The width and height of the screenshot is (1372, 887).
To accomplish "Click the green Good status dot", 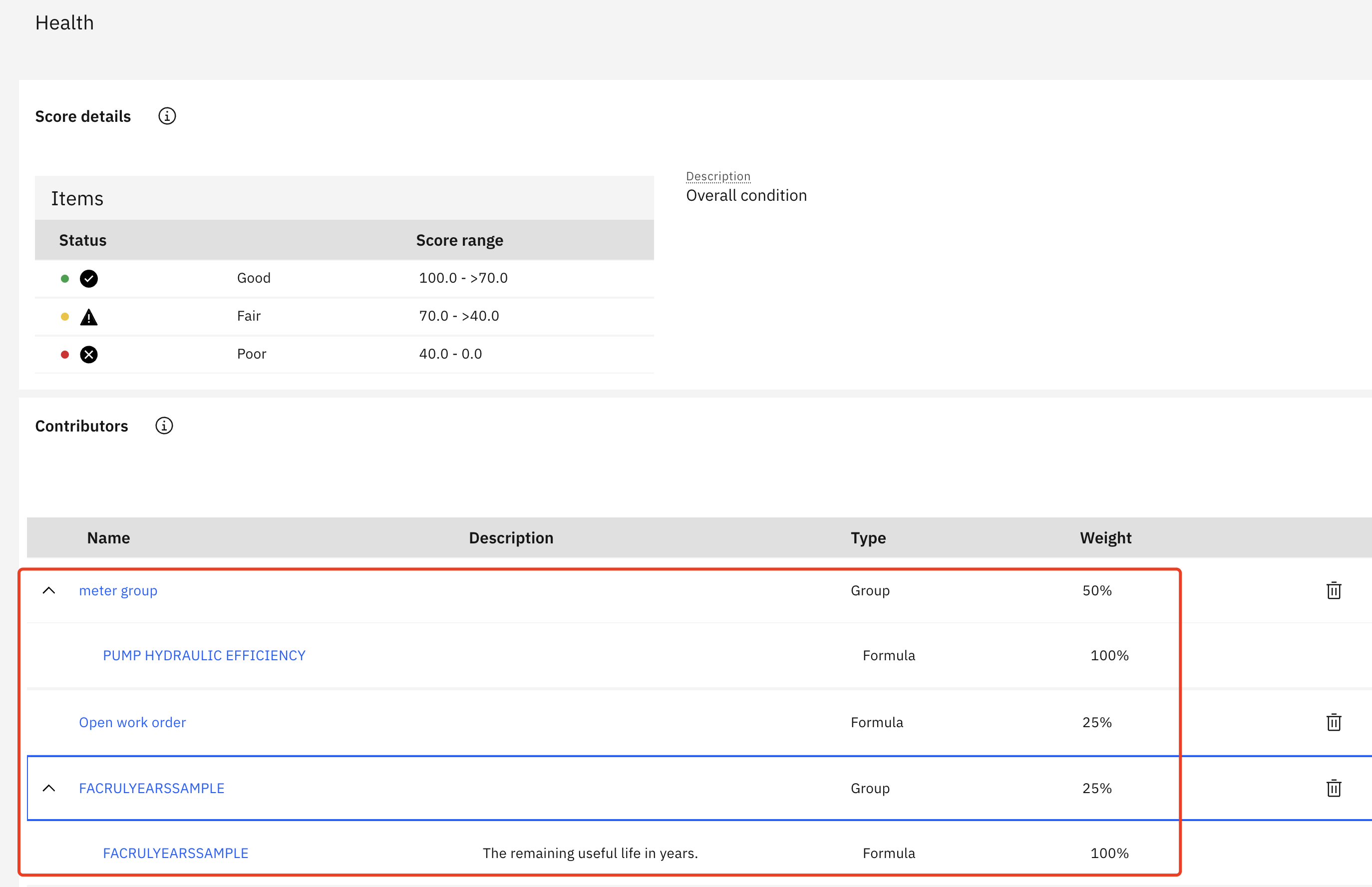I will (65, 279).
